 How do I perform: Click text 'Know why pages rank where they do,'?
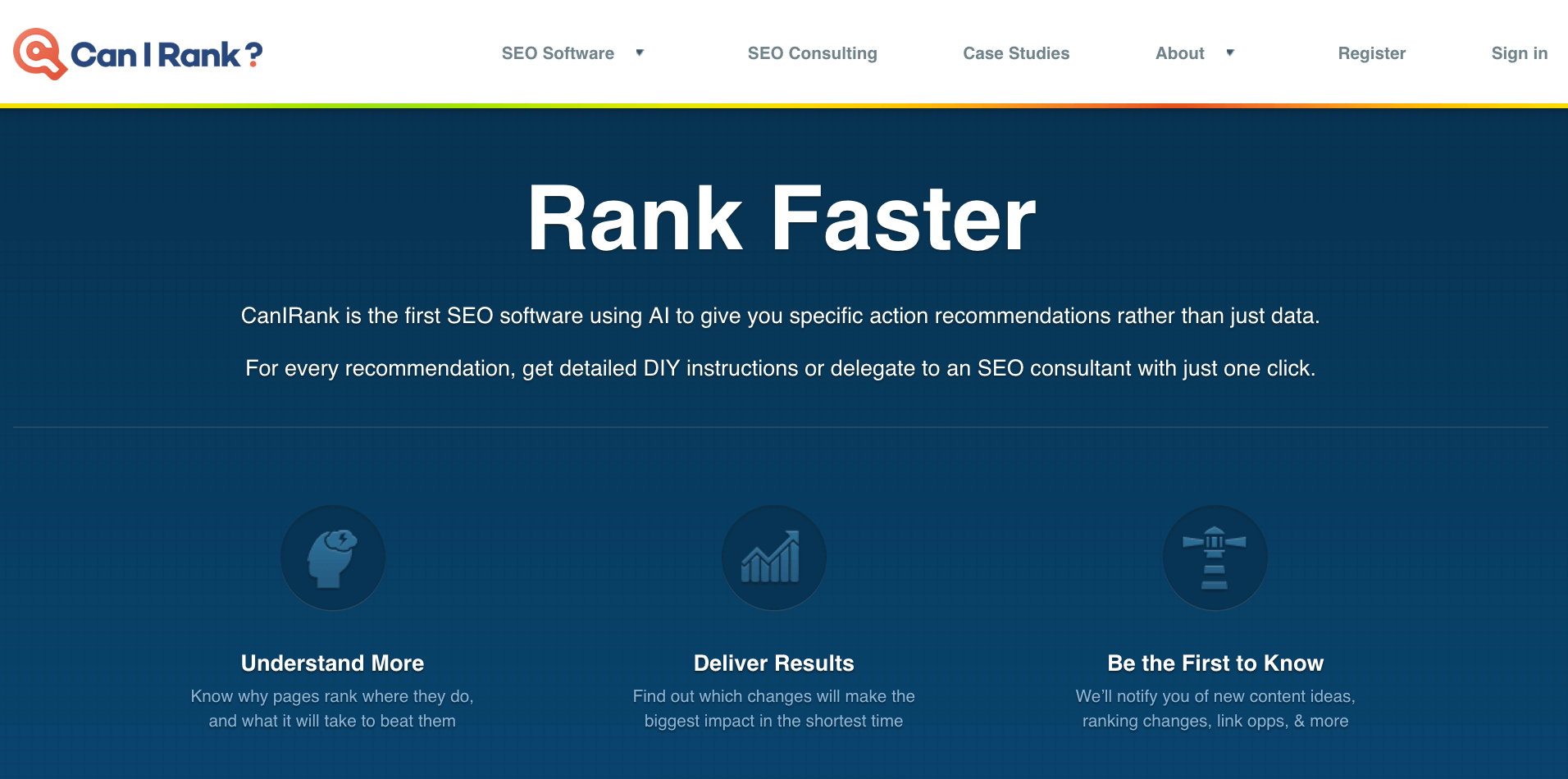pyautogui.click(x=332, y=696)
